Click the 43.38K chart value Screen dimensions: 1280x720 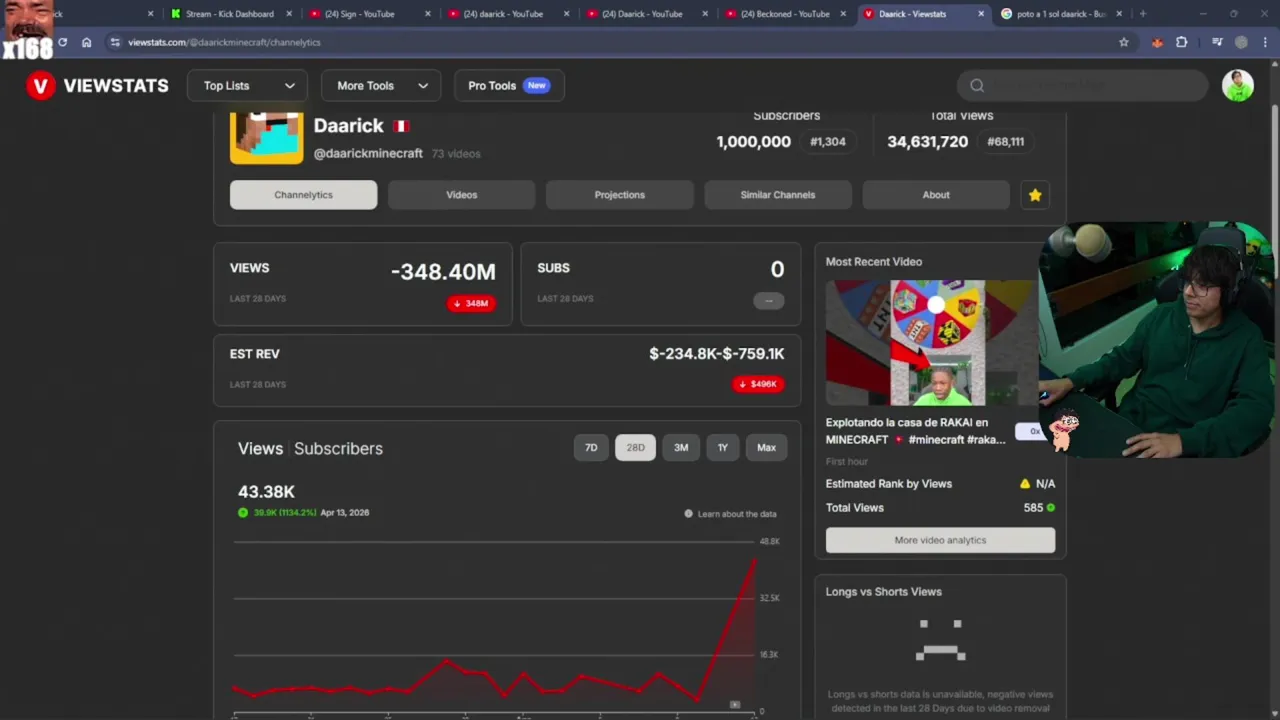pyautogui.click(x=266, y=492)
